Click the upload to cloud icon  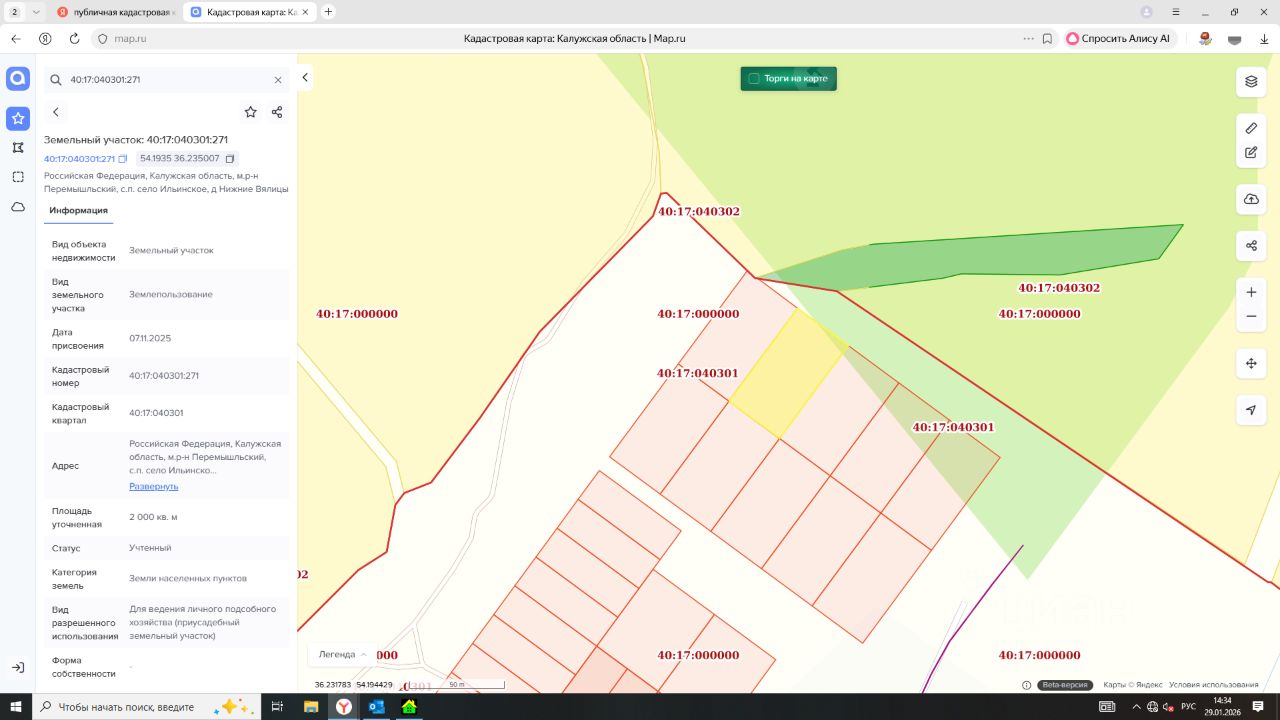click(1251, 199)
